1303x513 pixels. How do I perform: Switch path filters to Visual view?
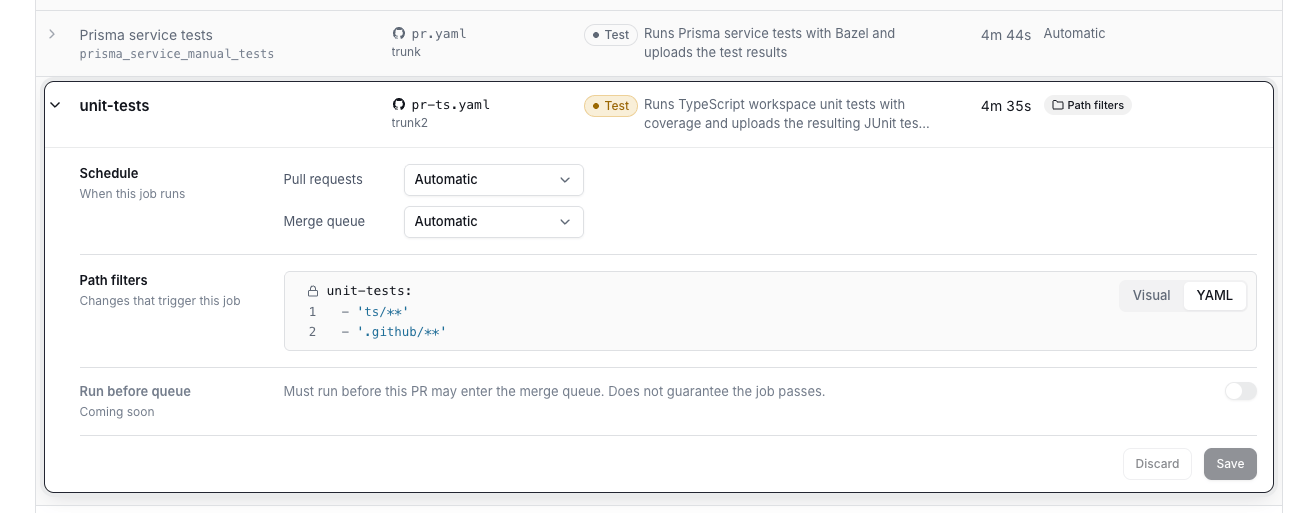[1151, 295]
